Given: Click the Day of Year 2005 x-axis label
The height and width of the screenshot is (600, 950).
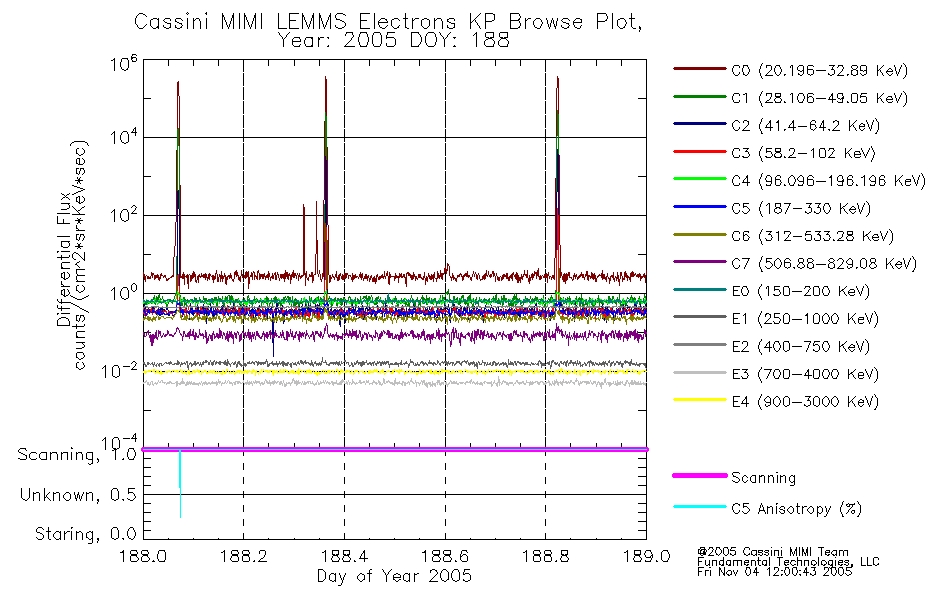Looking at the screenshot, I should [394, 576].
